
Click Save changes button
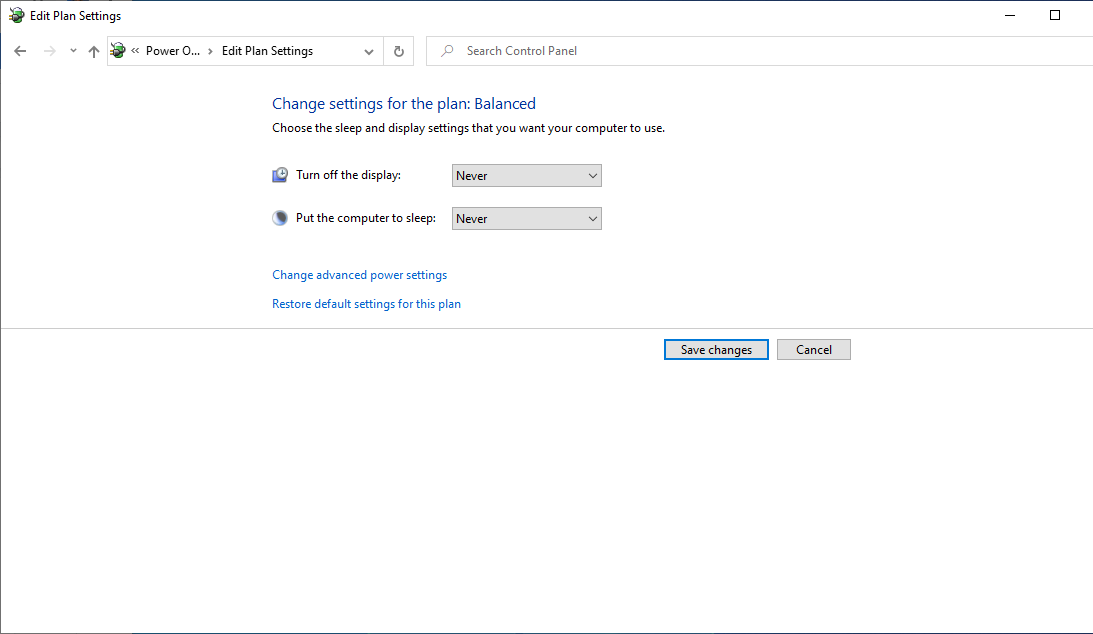716,350
